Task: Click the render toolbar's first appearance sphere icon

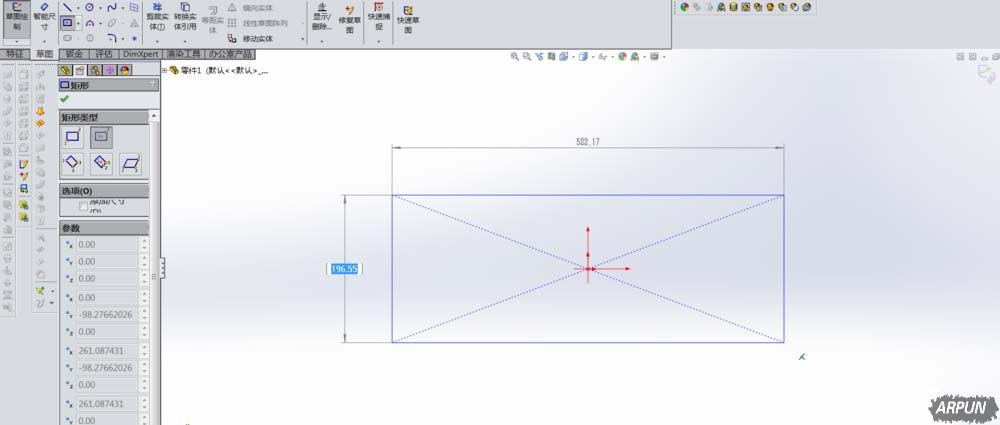Action: (684, 7)
